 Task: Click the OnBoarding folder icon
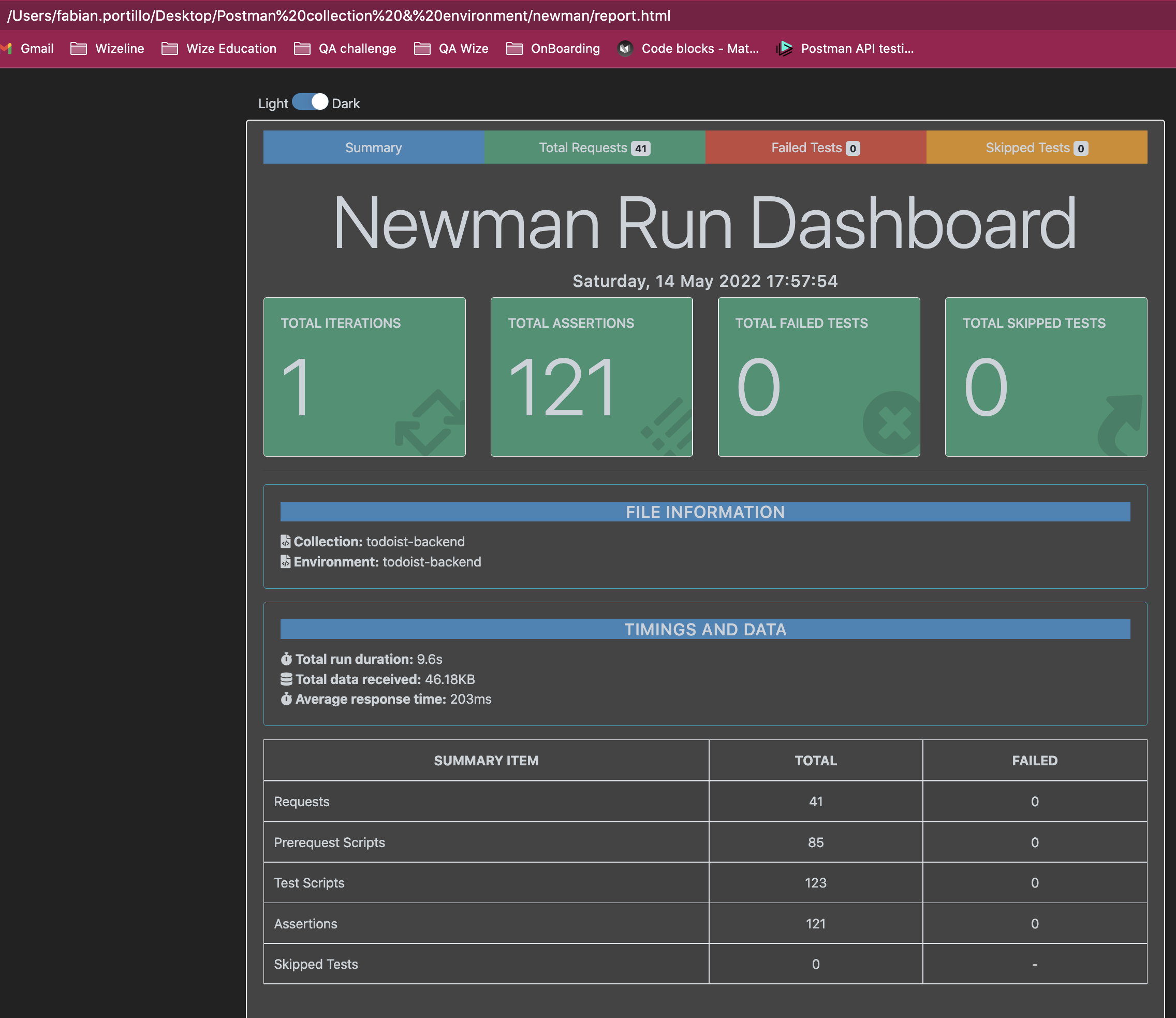(x=514, y=49)
